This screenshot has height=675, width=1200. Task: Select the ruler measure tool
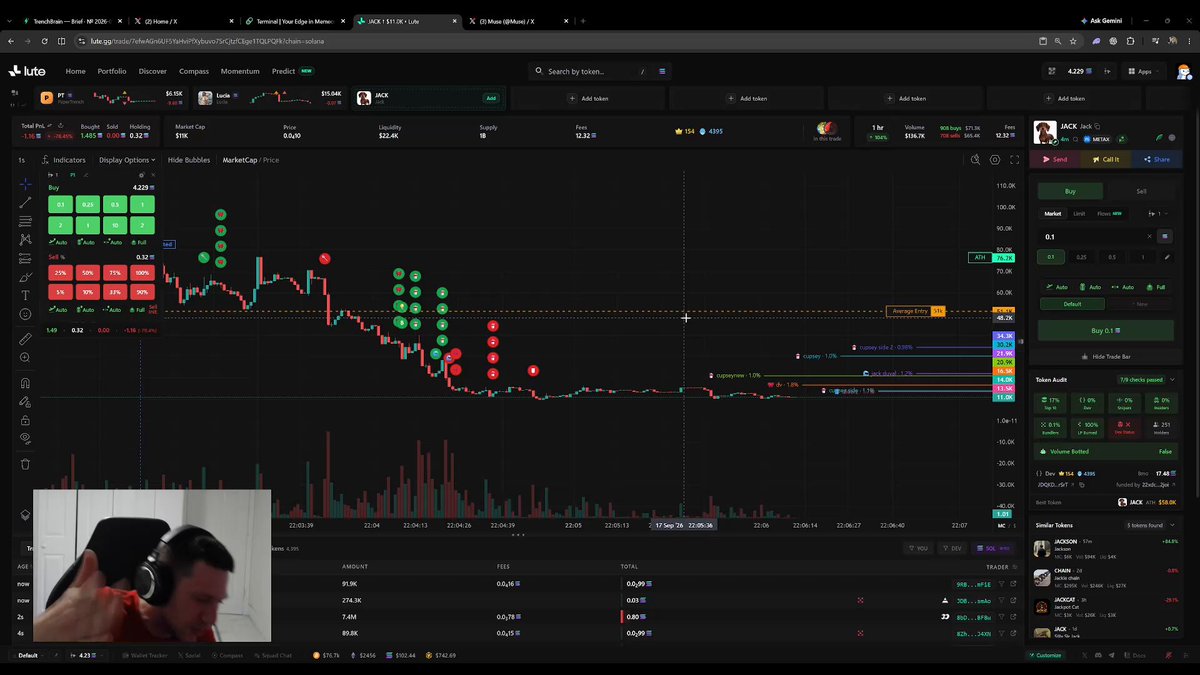pos(25,339)
